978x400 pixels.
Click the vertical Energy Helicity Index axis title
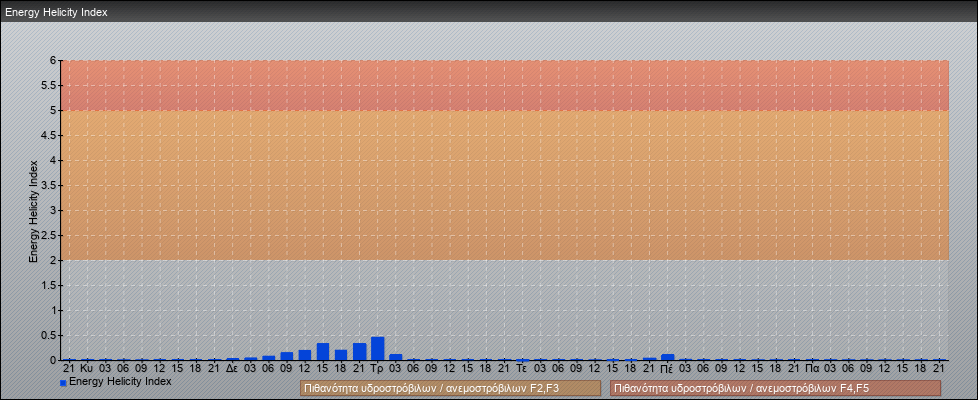pyautogui.click(x=33, y=210)
